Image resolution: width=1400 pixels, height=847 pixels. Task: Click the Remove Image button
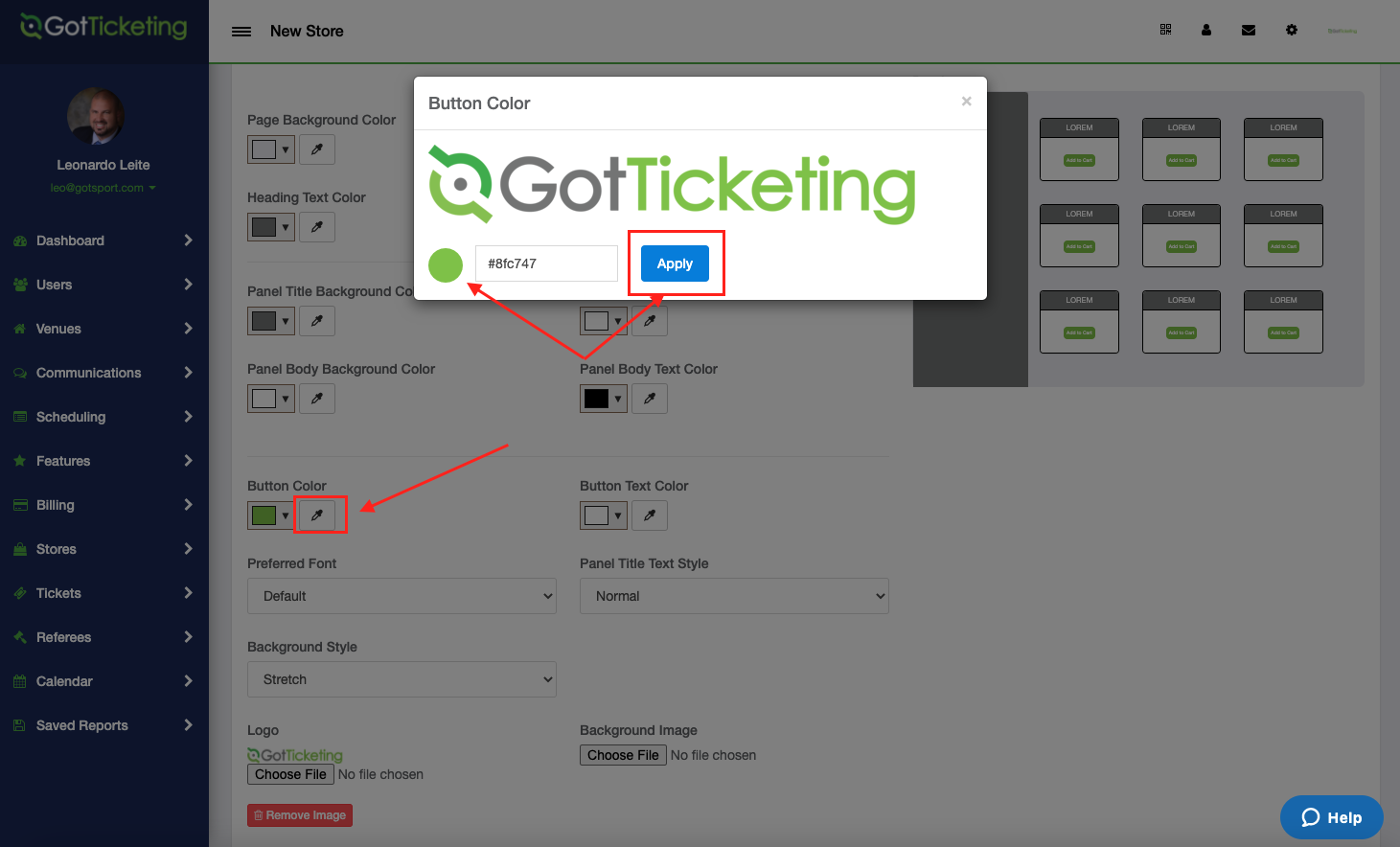(x=300, y=815)
